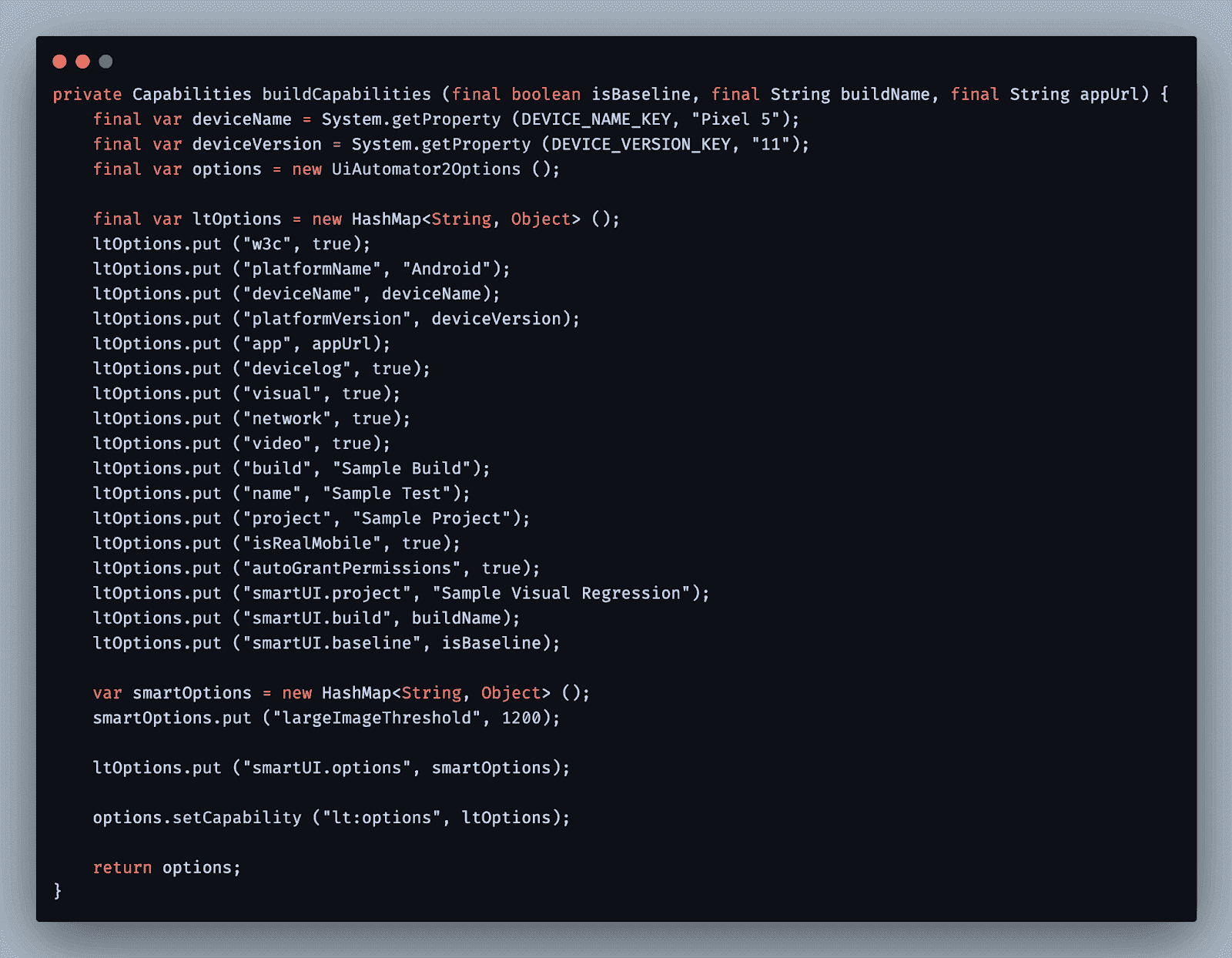The width and height of the screenshot is (1232, 958).
Task: Click the UiAutomator2Options class name
Action: (x=426, y=169)
